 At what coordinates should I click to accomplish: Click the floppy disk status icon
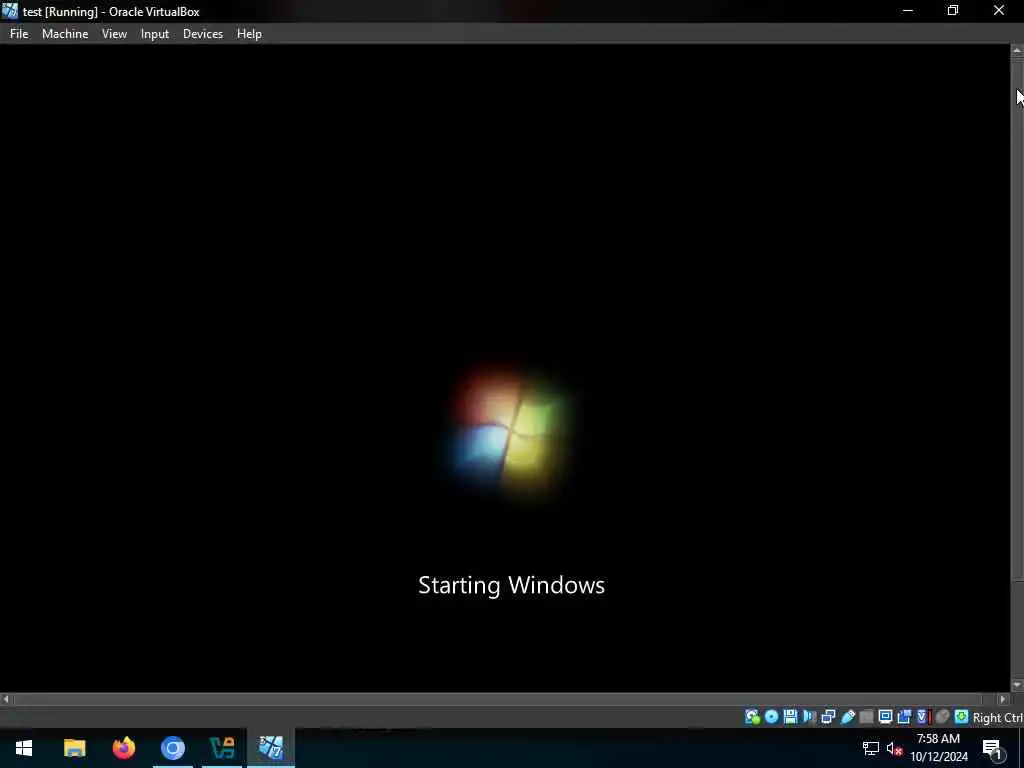790,717
